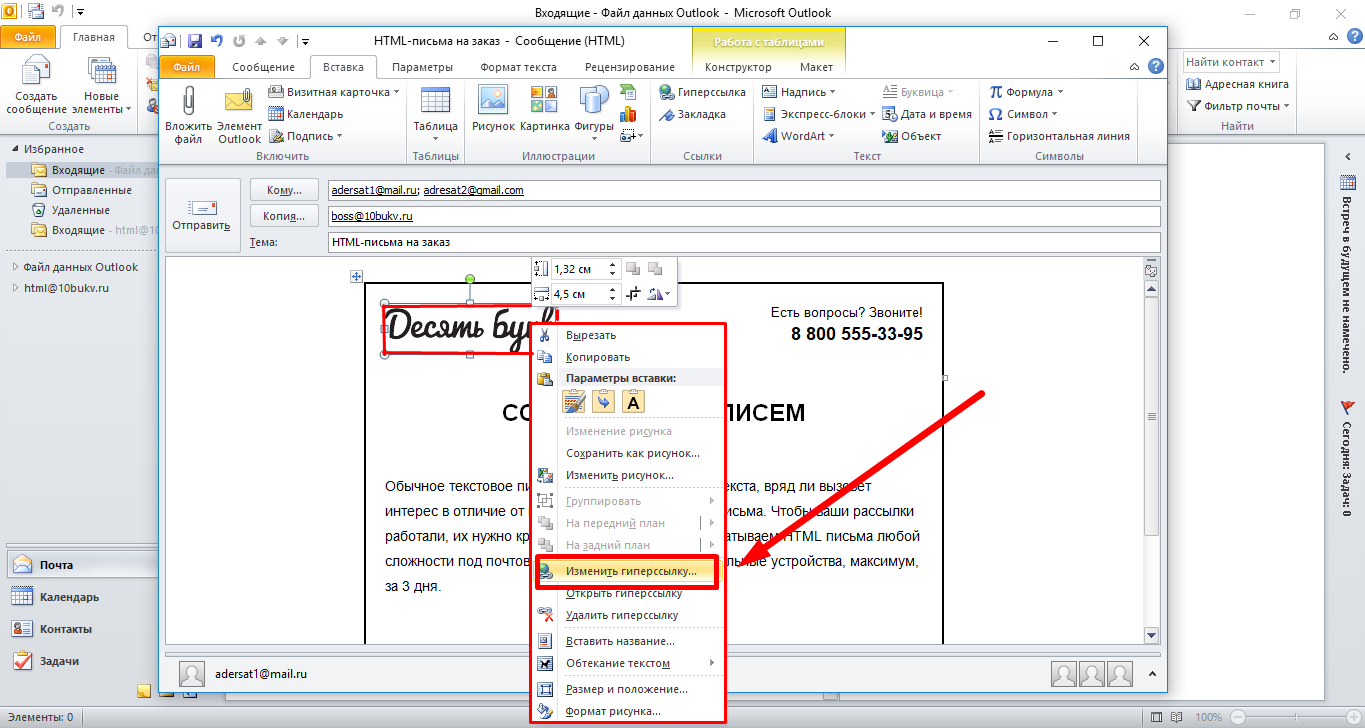The height and width of the screenshot is (728, 1365).
Task: Click the Keep Text Only paste option icon
Action: [x=634, y=402]
